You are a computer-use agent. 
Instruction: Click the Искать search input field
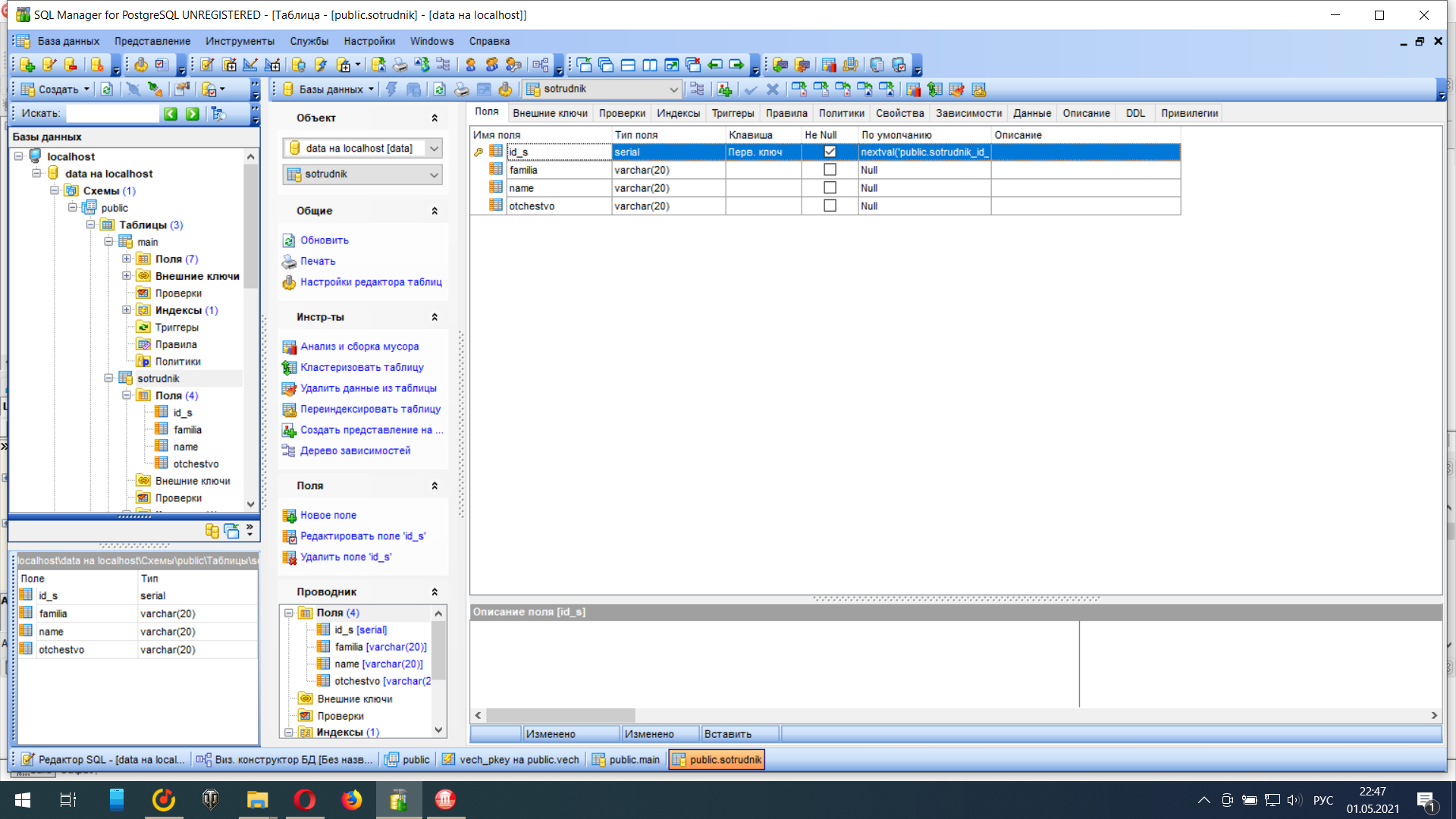(x=112, y=114)
